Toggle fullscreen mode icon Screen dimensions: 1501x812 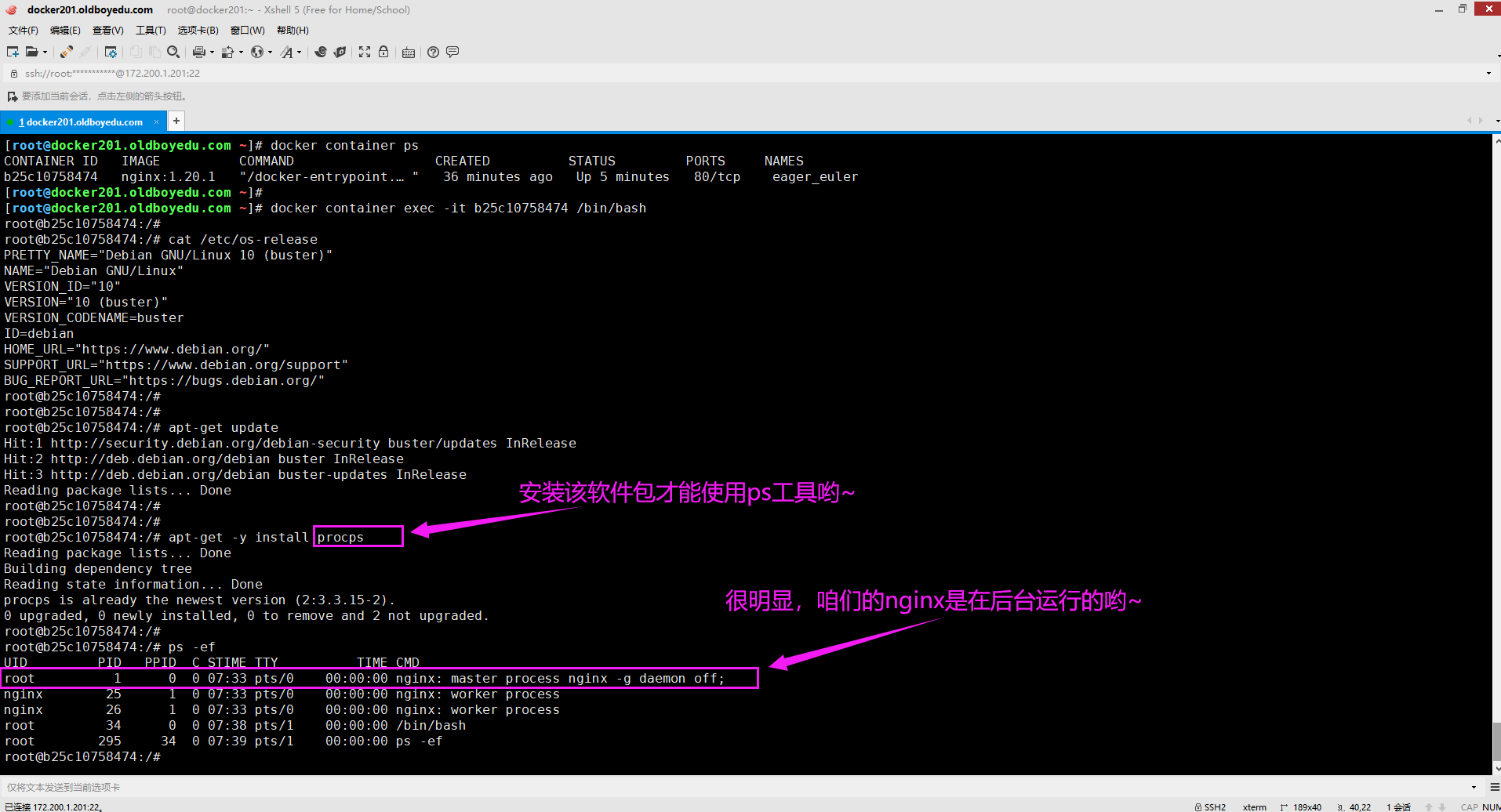point(365,52)
